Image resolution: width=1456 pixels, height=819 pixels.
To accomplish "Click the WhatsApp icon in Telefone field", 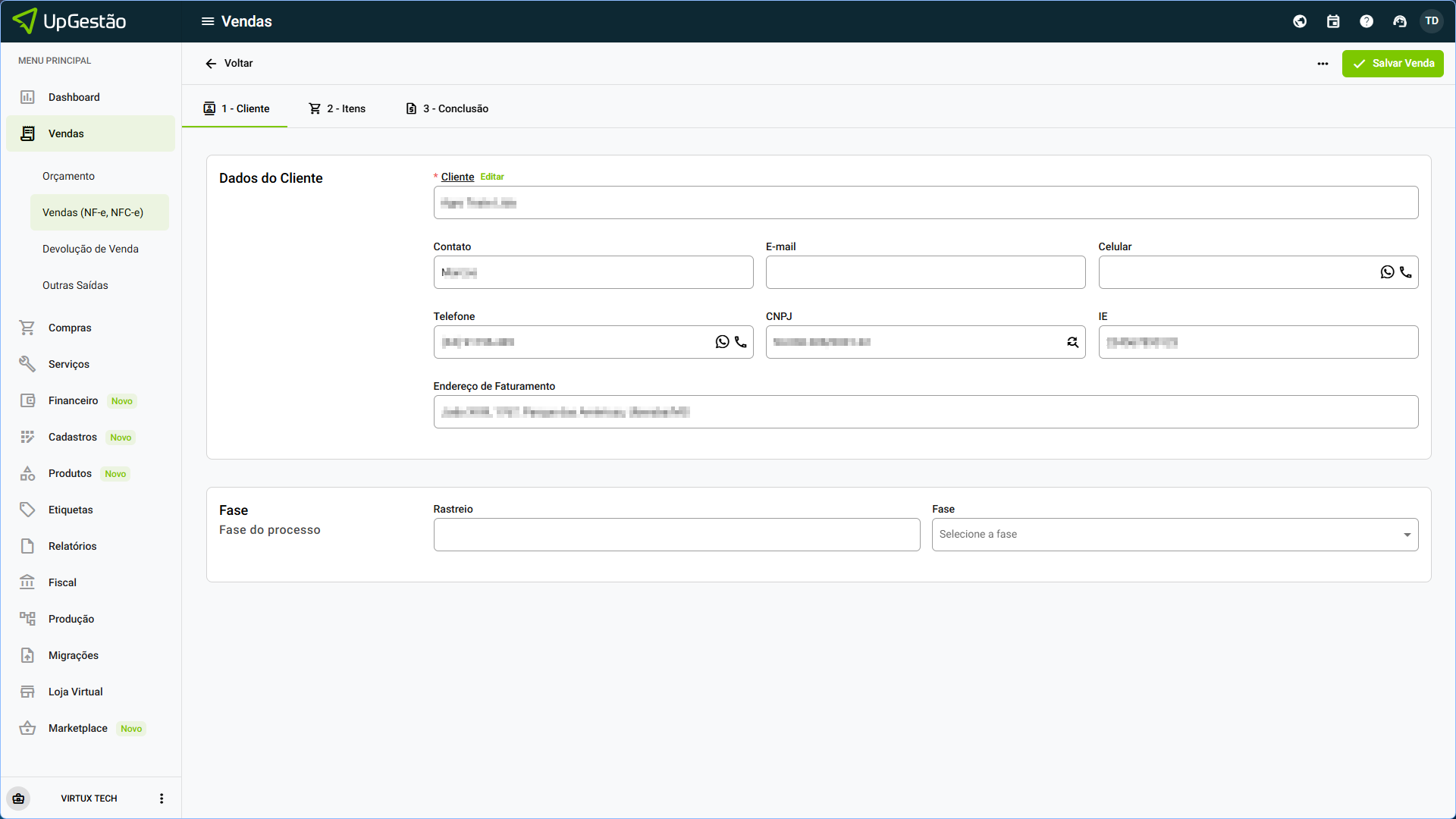I will (x=722, y=342).
